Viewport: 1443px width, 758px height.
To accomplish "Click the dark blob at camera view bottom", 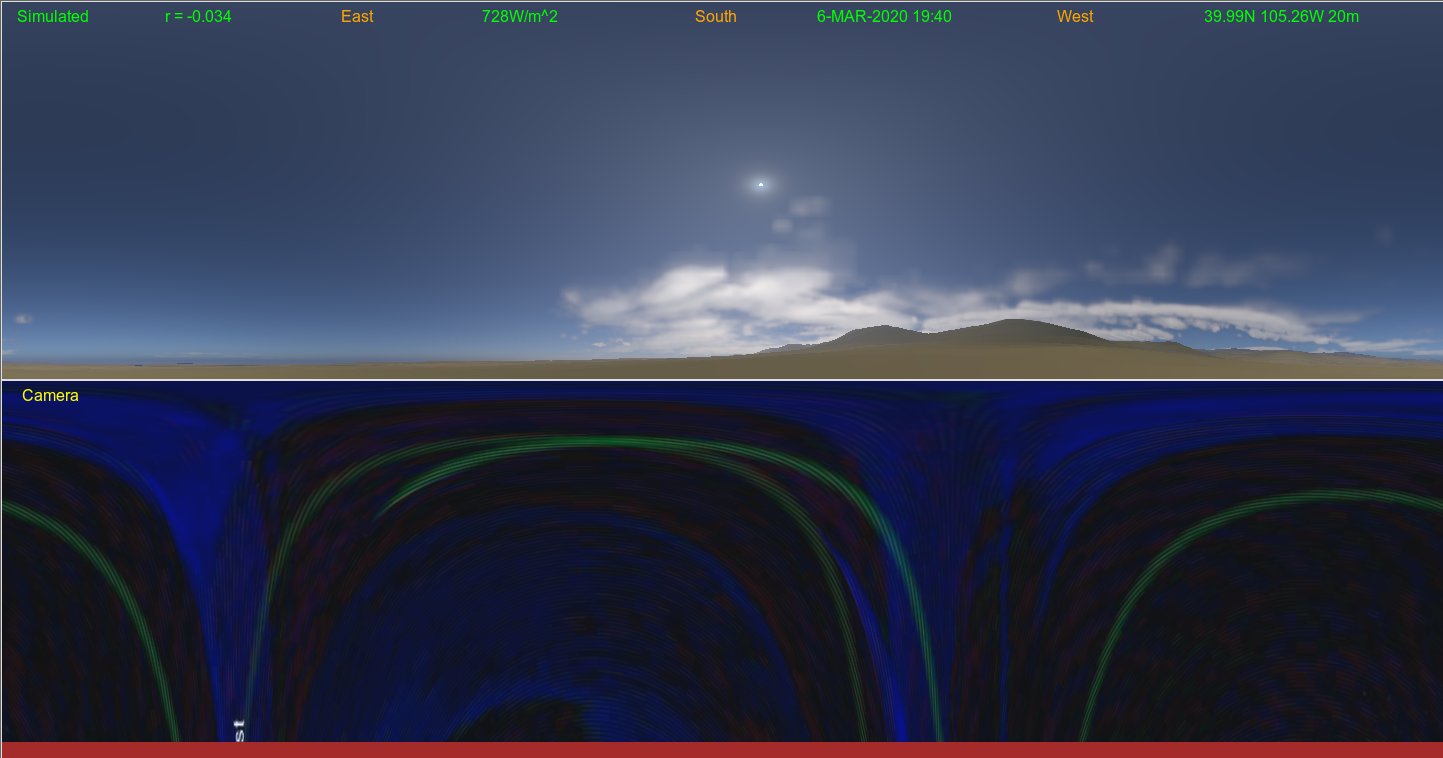I will click(520, 722).
